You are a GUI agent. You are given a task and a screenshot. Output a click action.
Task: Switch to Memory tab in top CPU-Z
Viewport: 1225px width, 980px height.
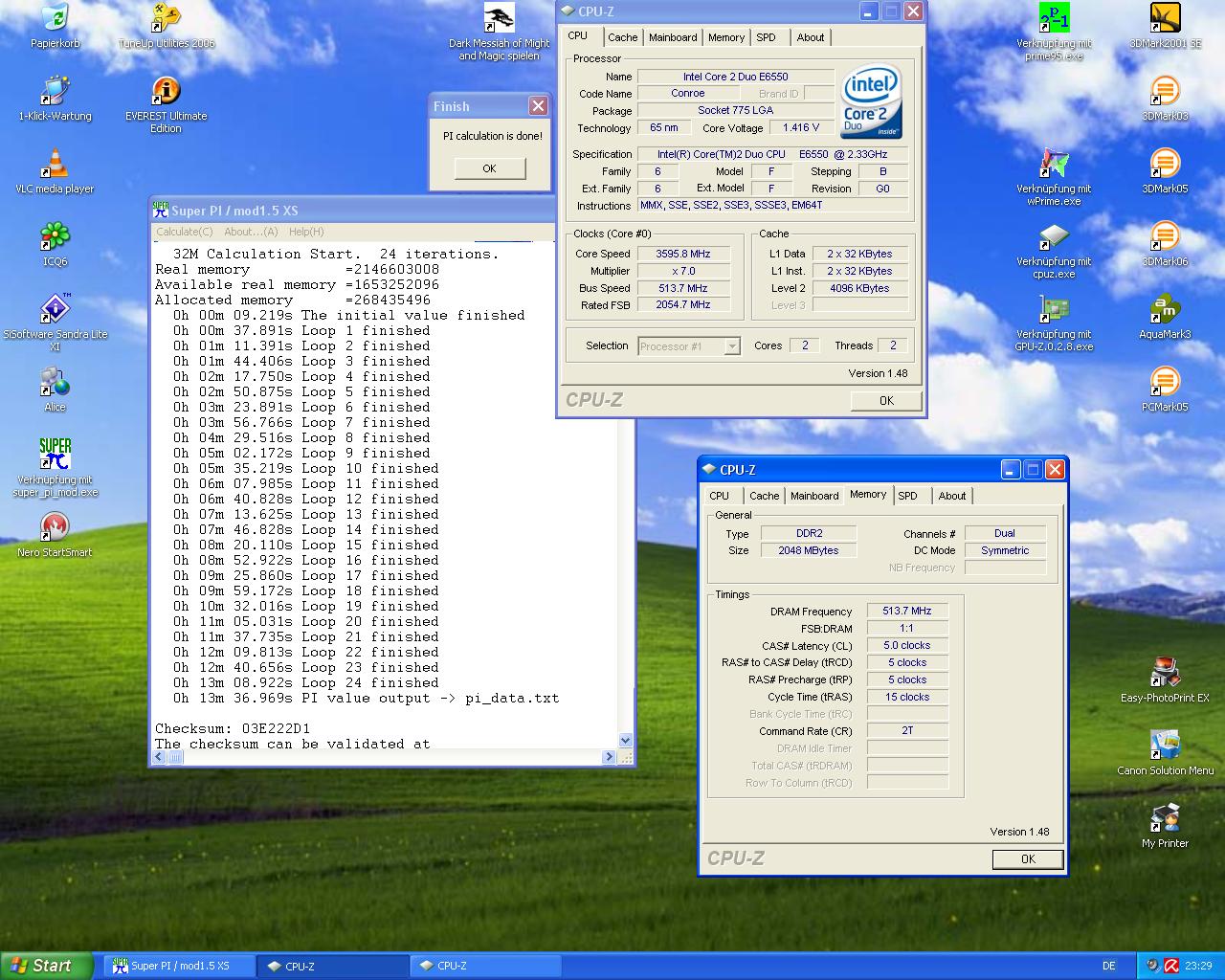point(726,37)
